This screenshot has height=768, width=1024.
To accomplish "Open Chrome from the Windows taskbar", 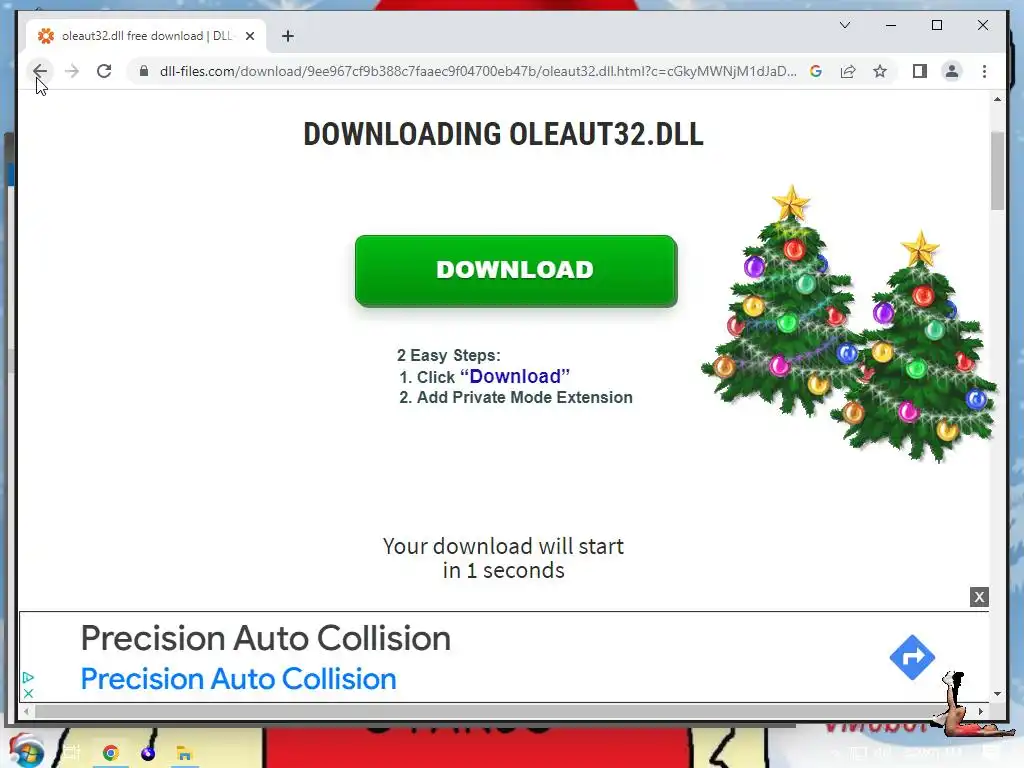I will pyautogui.click(x=110, y=754).
